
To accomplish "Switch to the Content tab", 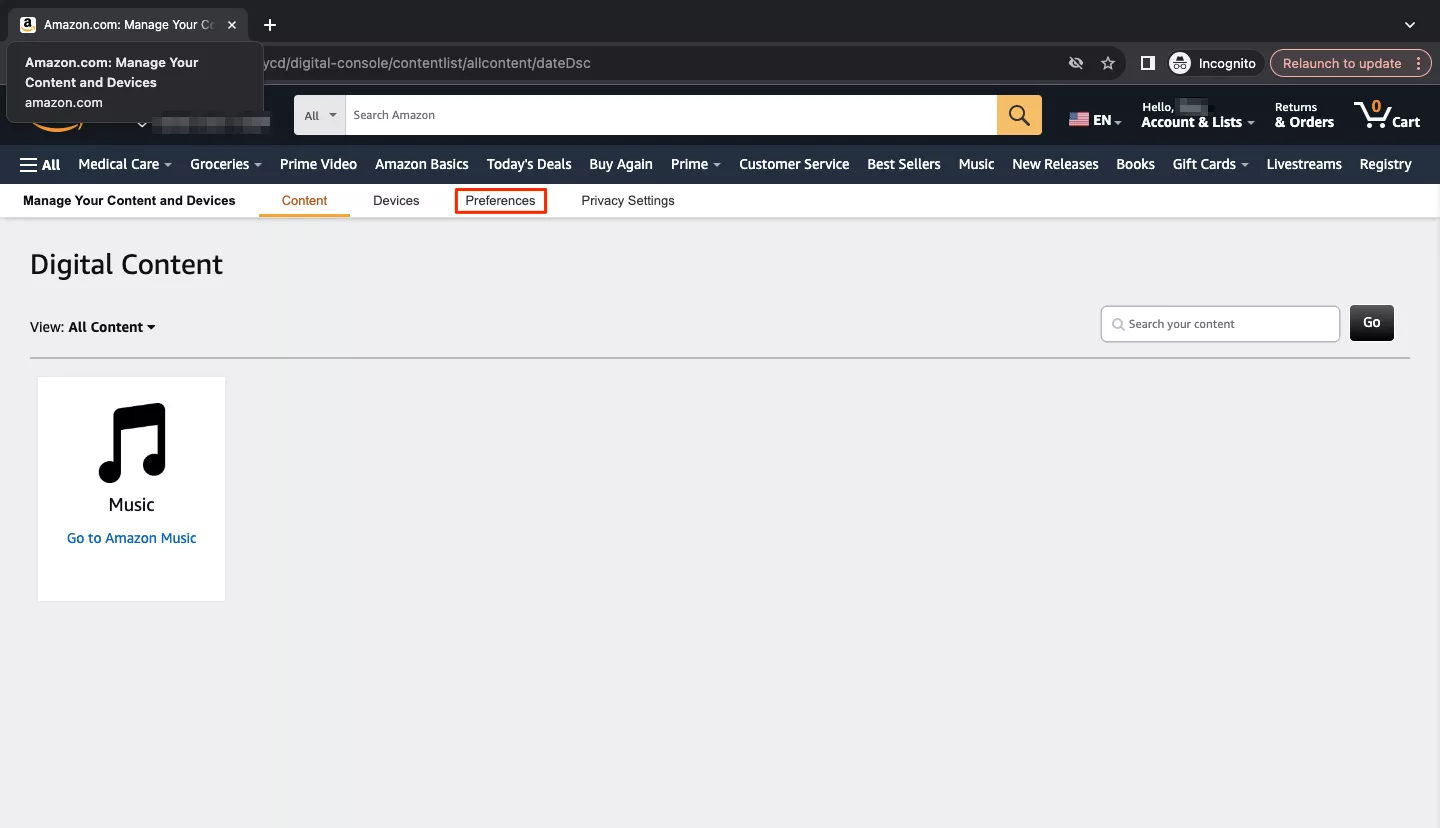I will (304, 200).
